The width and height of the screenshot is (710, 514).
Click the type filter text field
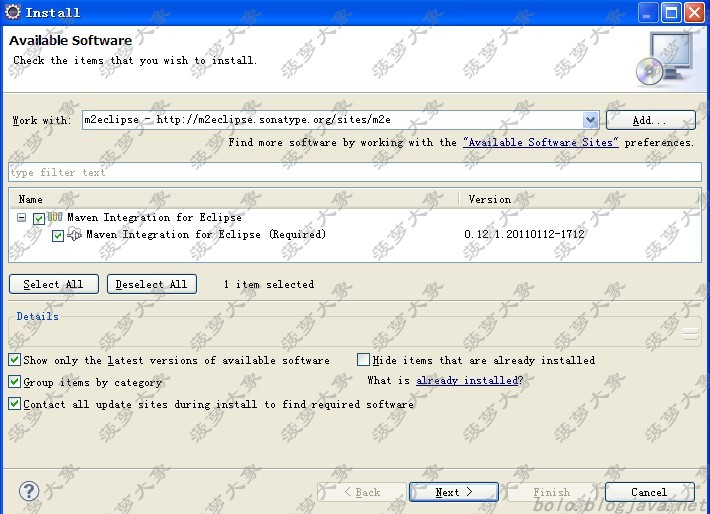(355, 172)
